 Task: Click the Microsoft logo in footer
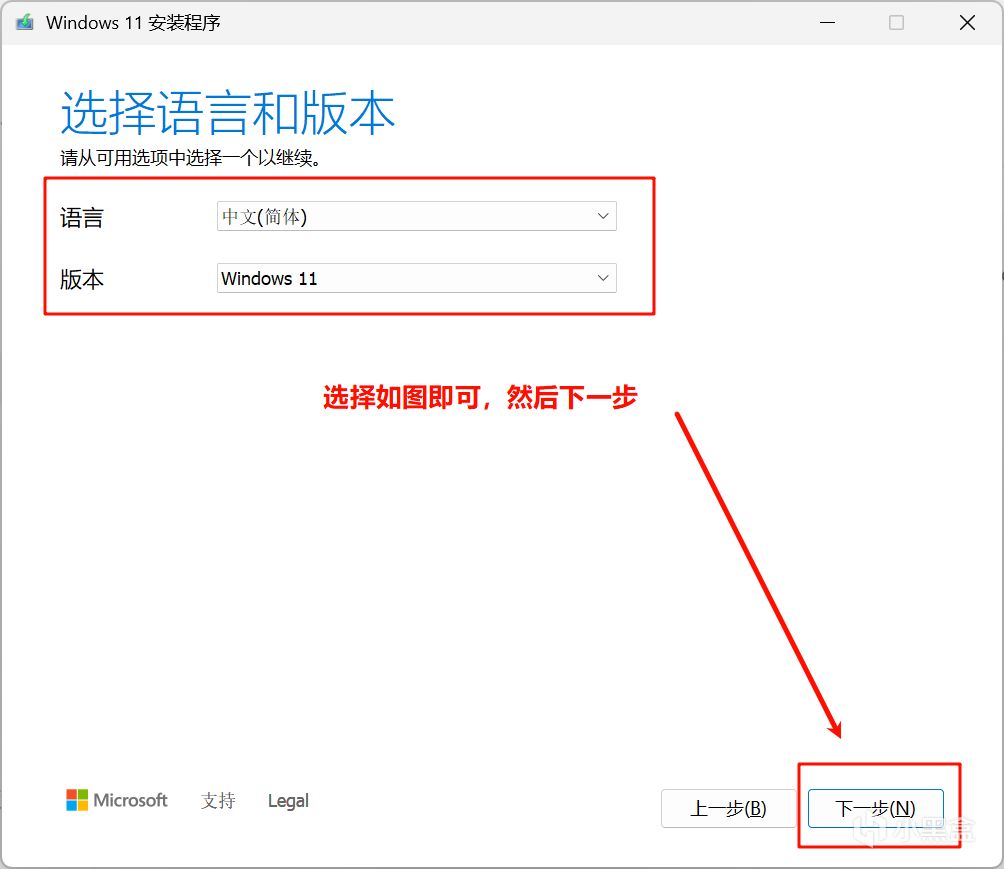coord(117,800)
